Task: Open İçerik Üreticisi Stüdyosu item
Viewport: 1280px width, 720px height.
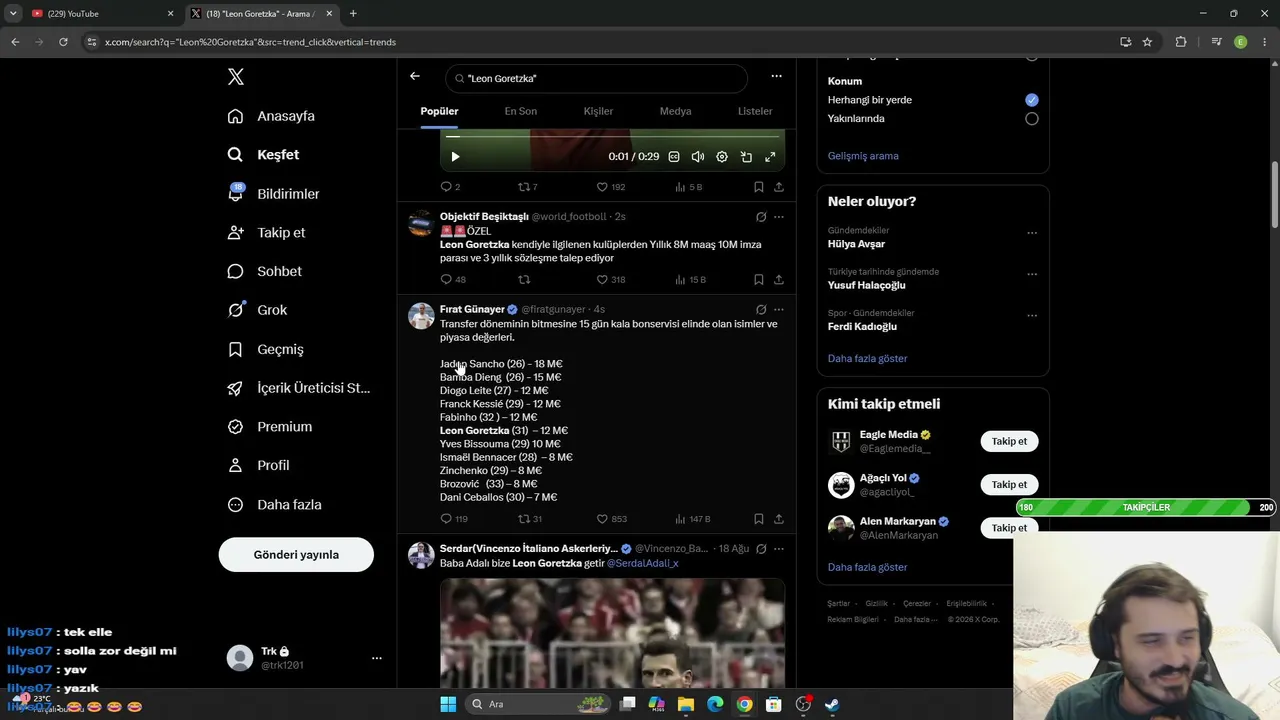Action: (x=298, y=388)
